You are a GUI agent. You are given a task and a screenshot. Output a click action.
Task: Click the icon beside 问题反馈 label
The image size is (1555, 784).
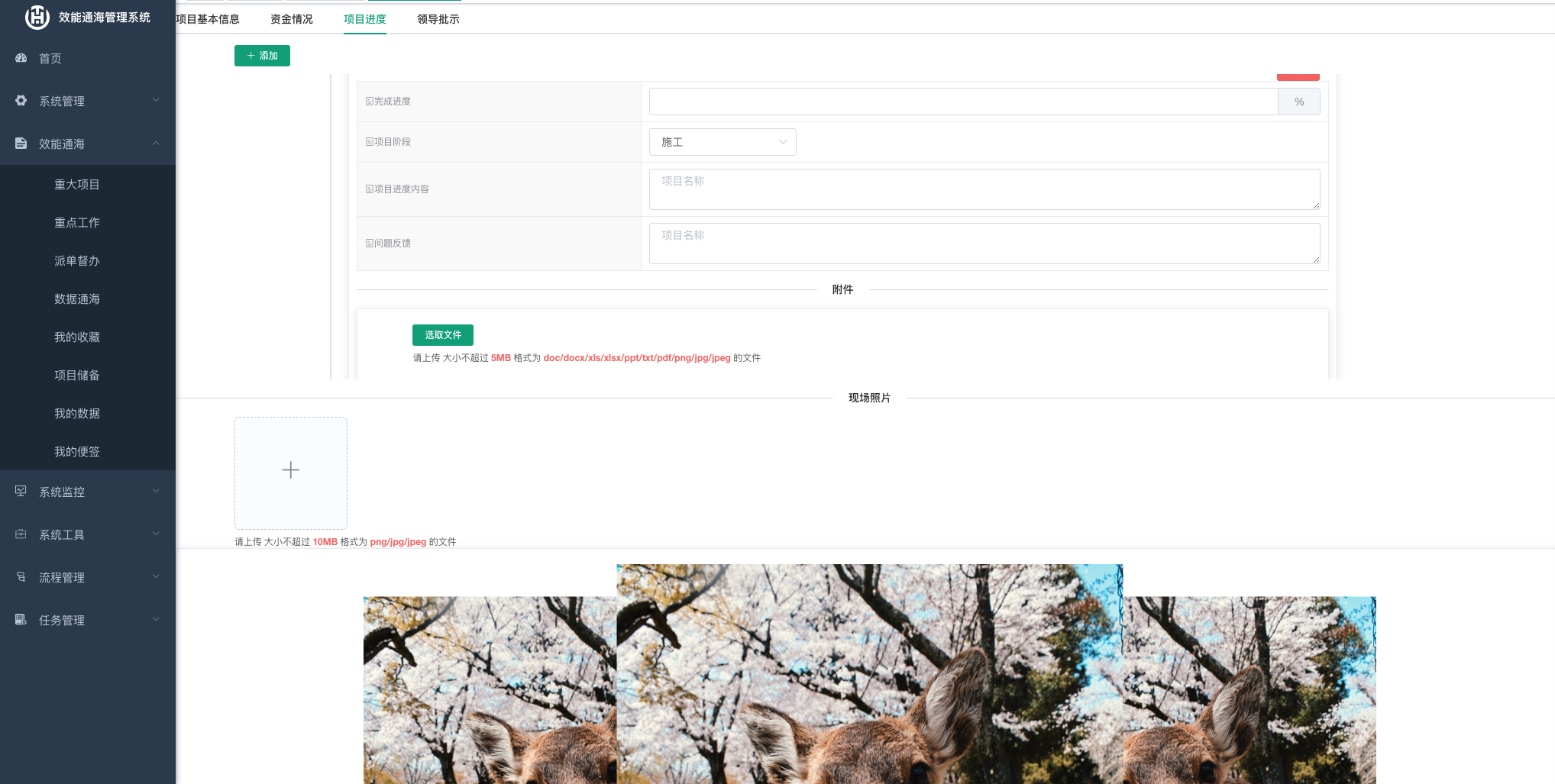coord(370,244)
